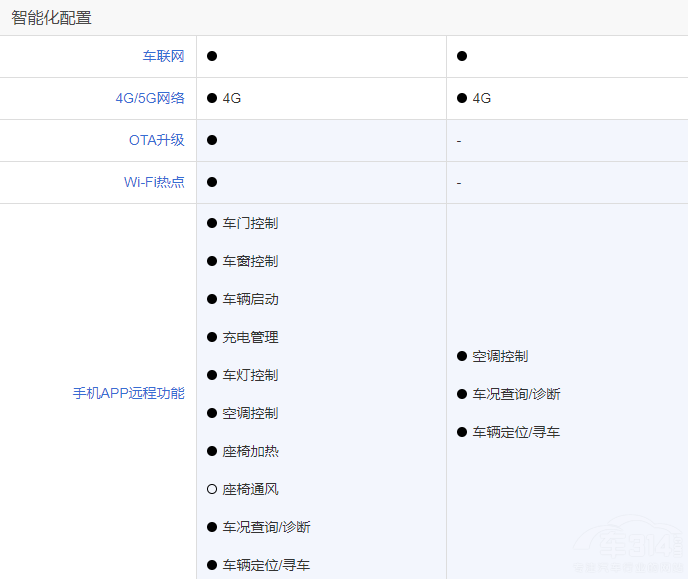Click the 车联网 row label link

tap(163, 56)
